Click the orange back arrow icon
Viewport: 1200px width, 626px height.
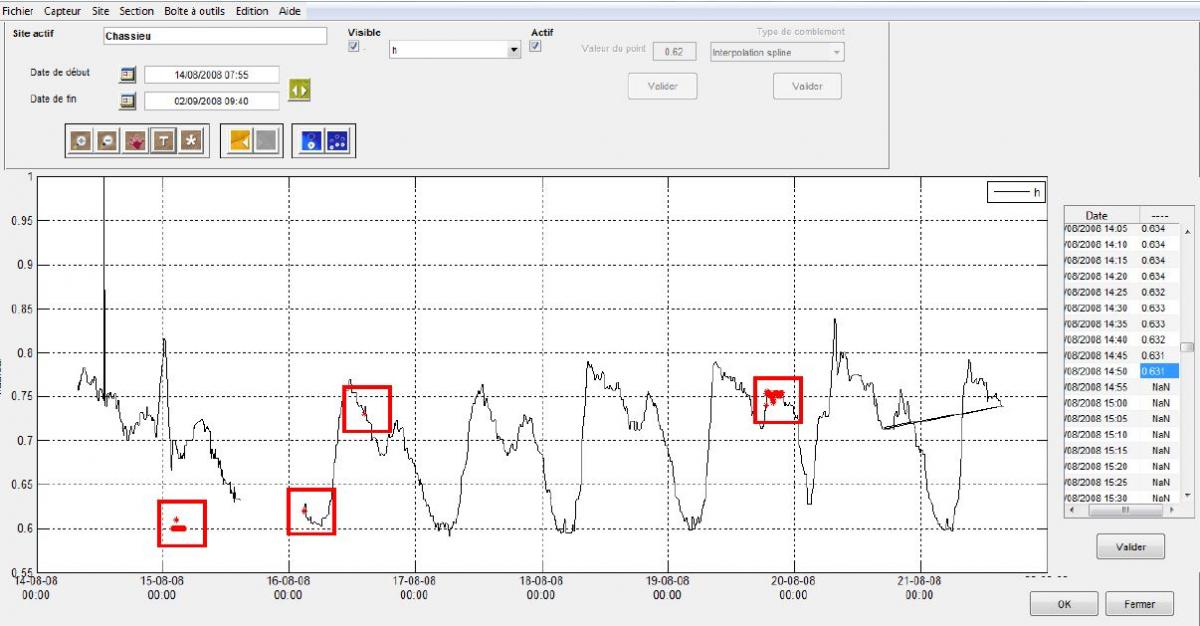(239, 141)
